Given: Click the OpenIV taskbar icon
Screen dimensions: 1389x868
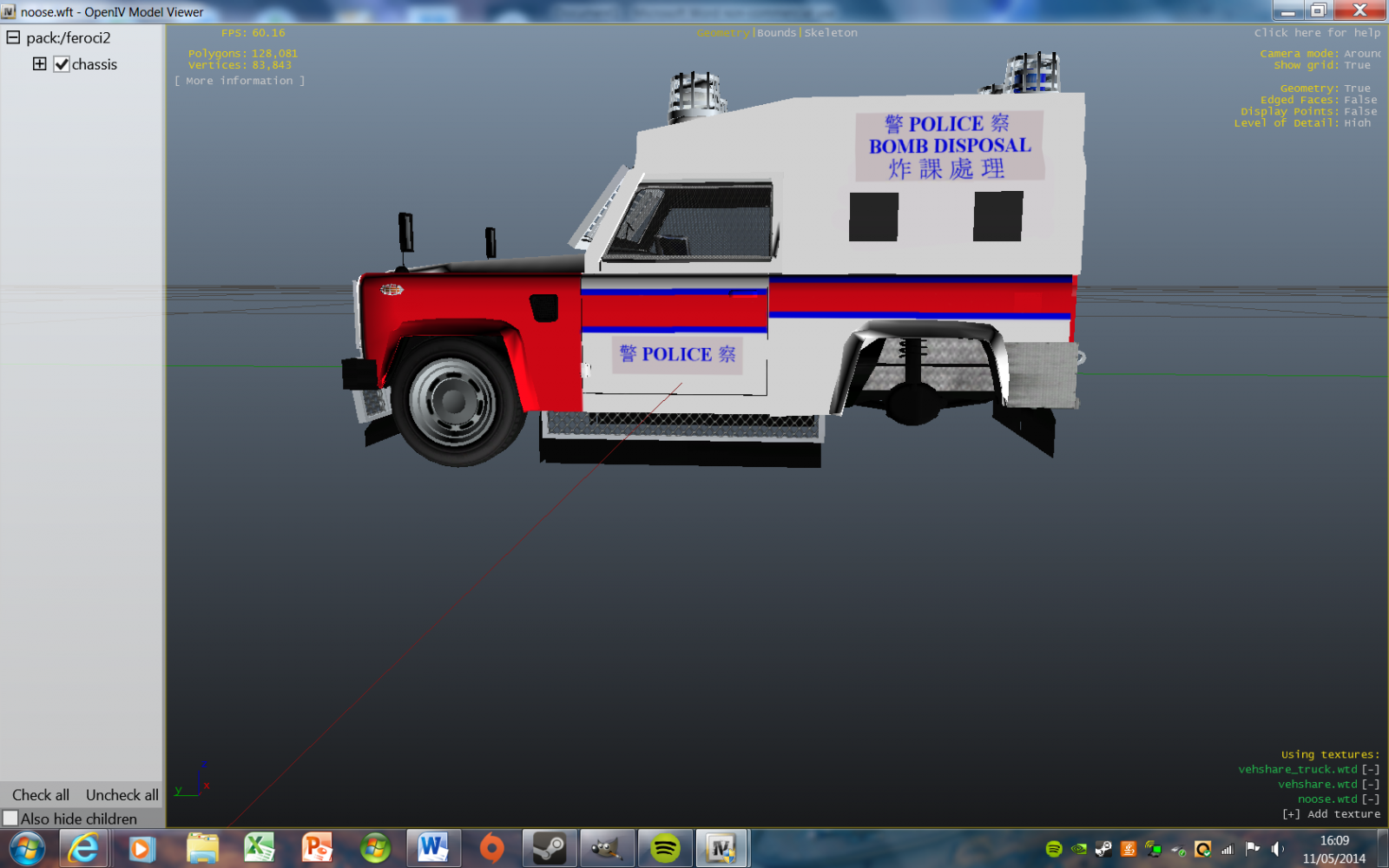Looking at the screenshot, I should [x=721, y=848].
